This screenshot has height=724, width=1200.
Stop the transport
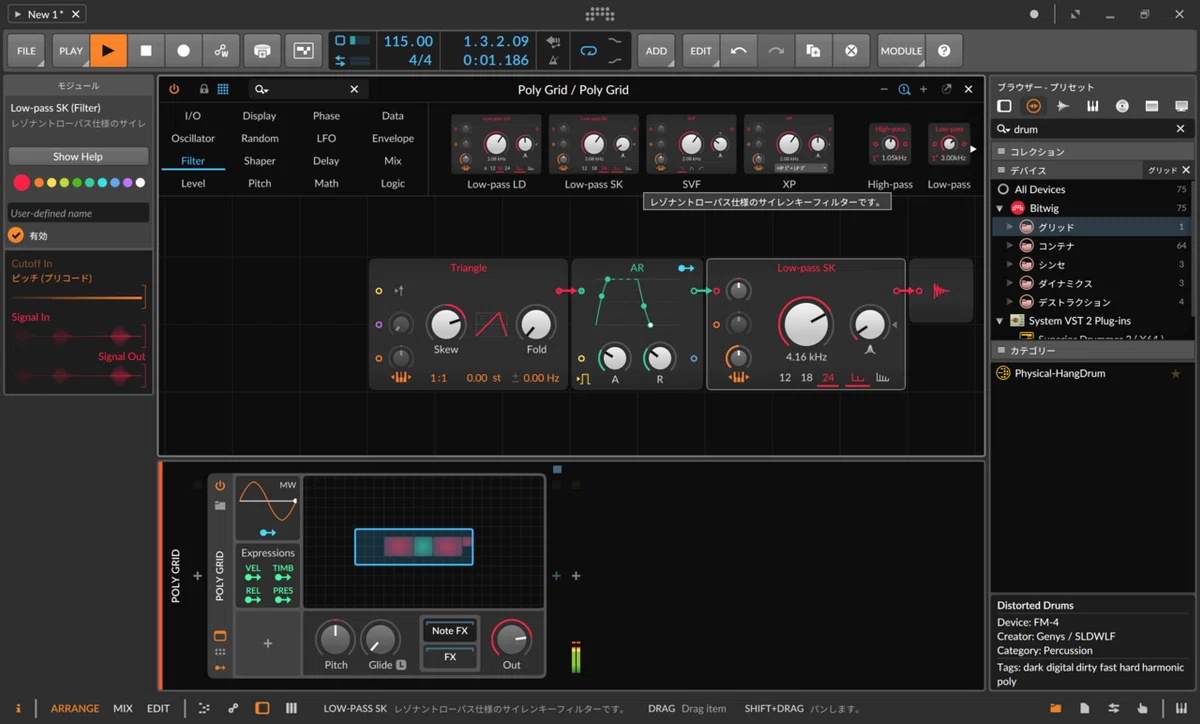coord(146,51)
